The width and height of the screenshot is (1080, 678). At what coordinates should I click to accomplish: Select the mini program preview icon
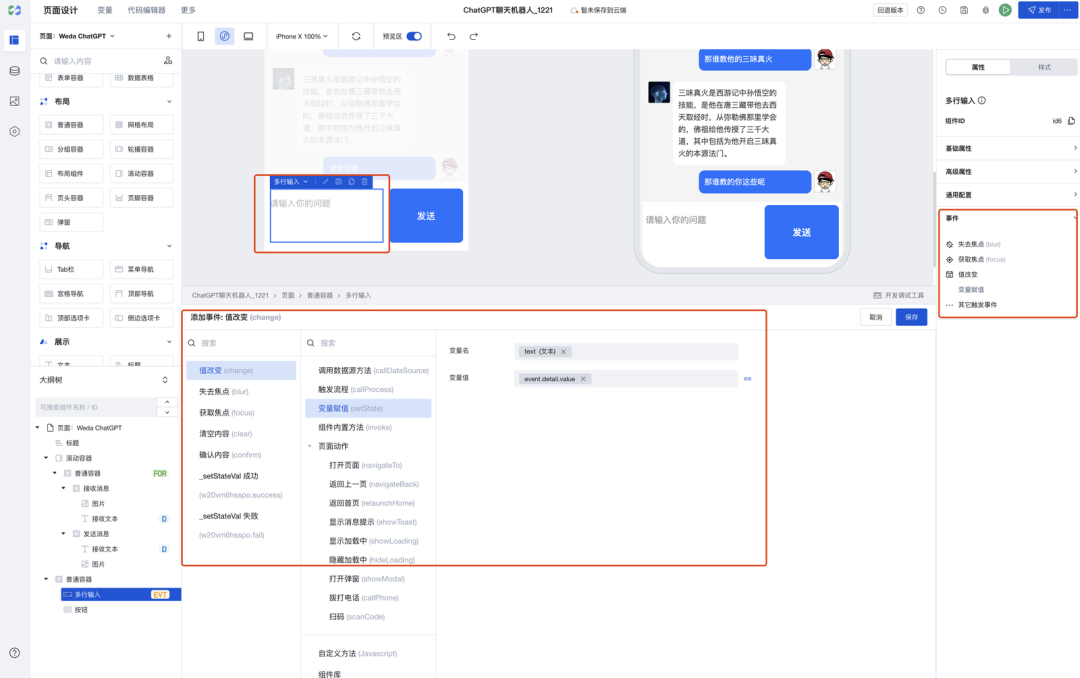click(x=225, y=37)
